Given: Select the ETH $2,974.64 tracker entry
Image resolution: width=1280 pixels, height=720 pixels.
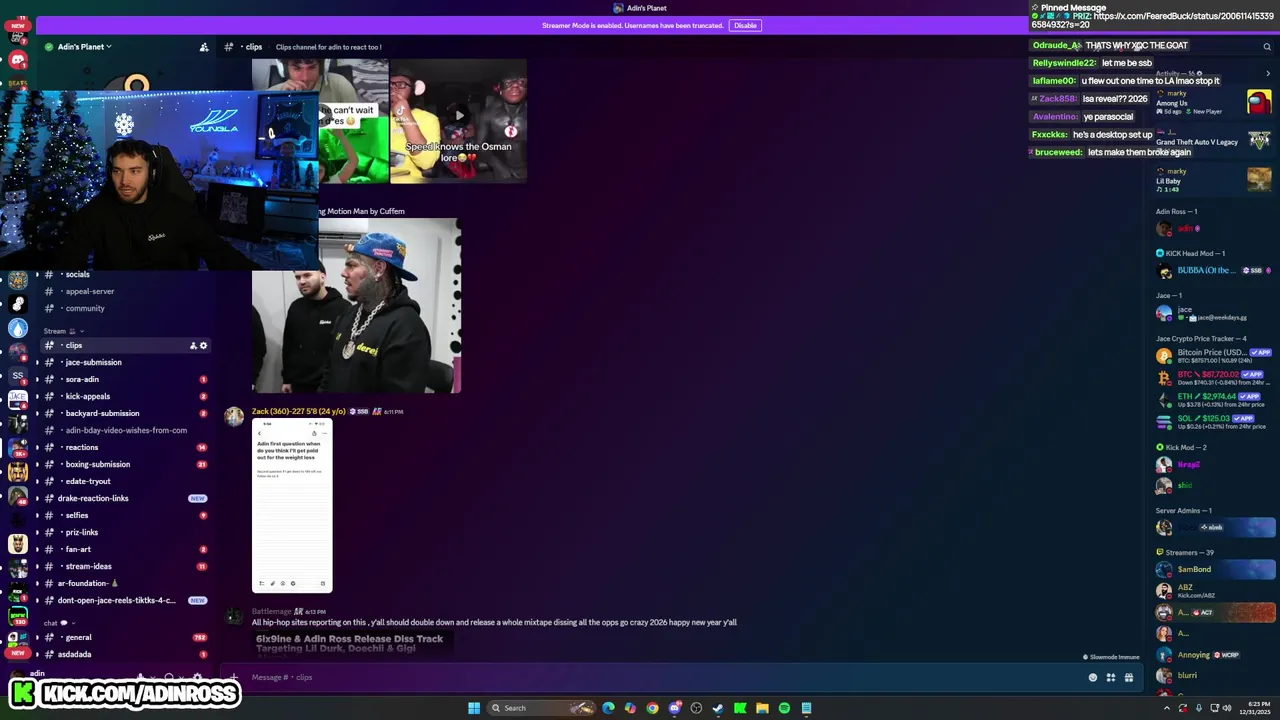Looking at the screenshot, I should [x=1213, y=400].
